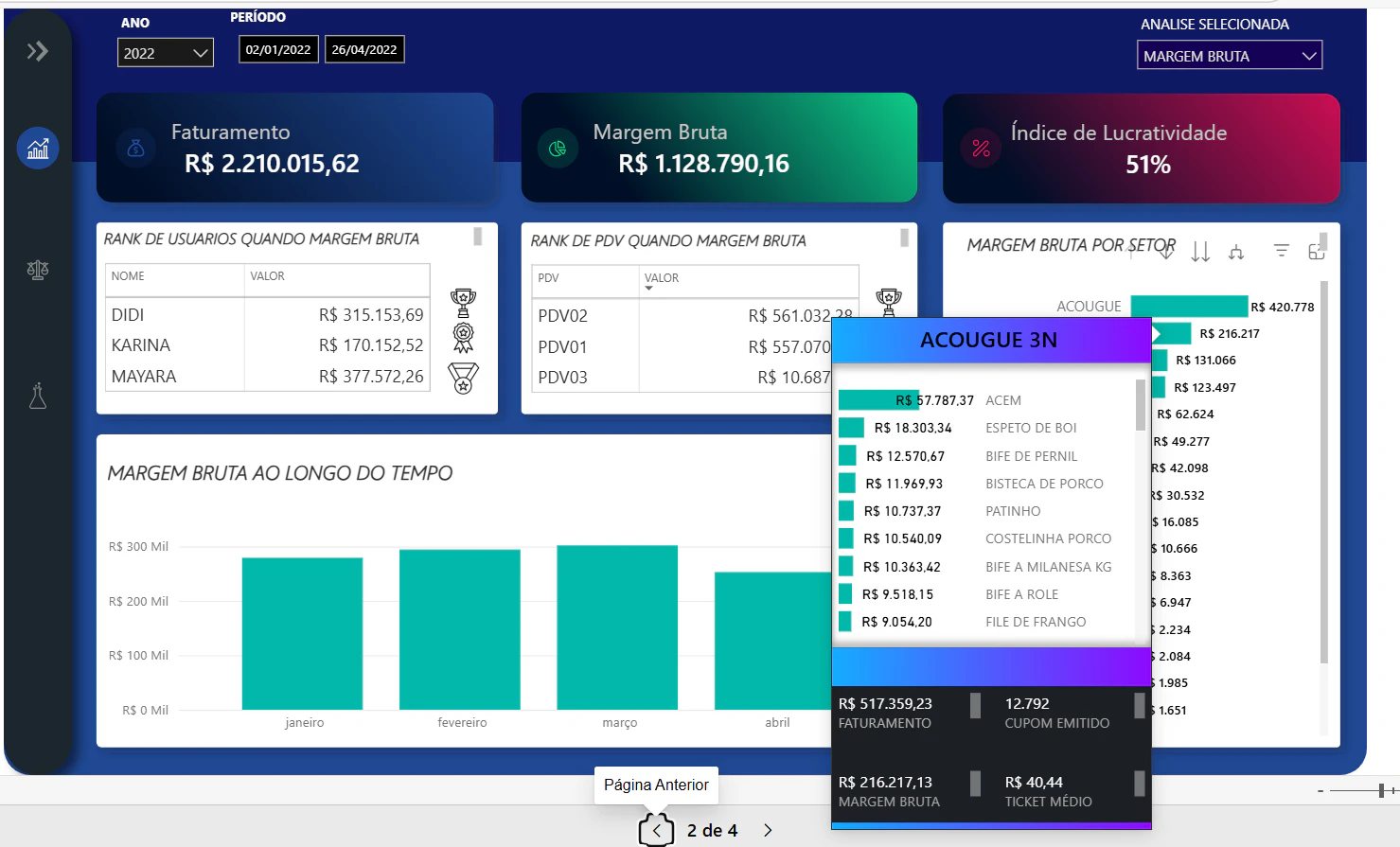Adjust the zoom slider in the status bar

point(1383,790)
